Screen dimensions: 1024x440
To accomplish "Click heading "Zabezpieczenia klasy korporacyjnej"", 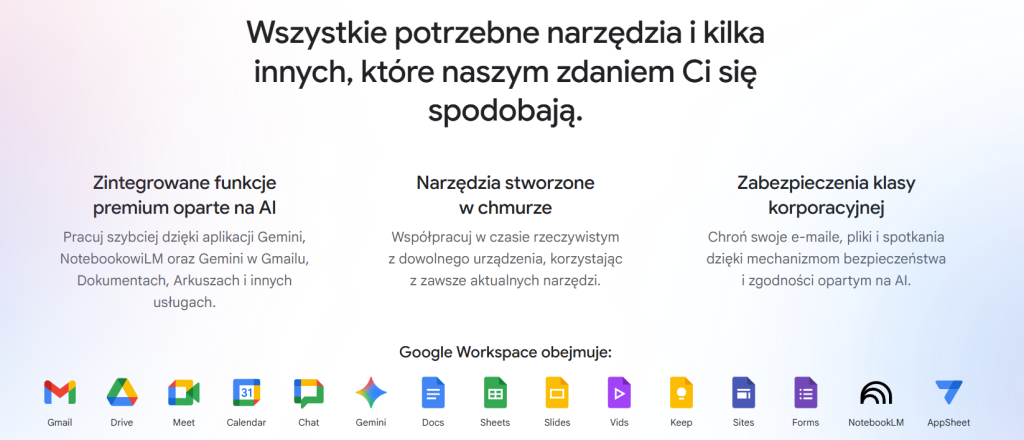I will pyautogui.click(x=826, y=195).
